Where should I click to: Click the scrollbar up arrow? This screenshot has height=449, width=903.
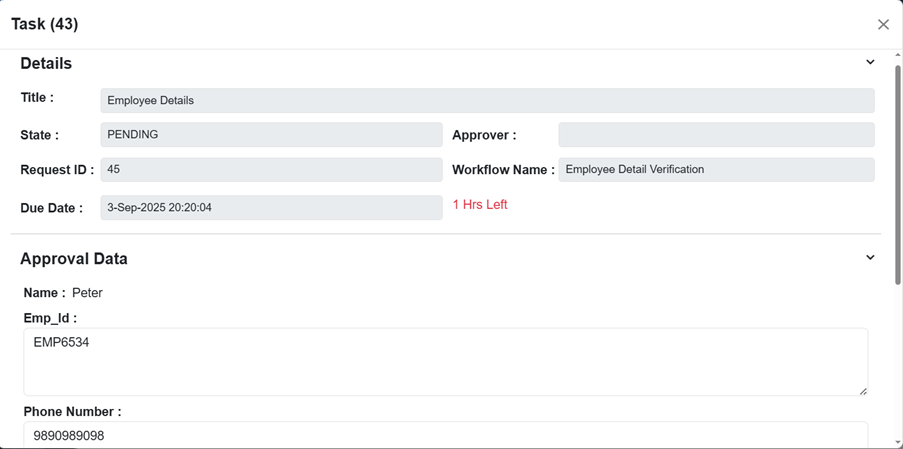coord(897,56)
